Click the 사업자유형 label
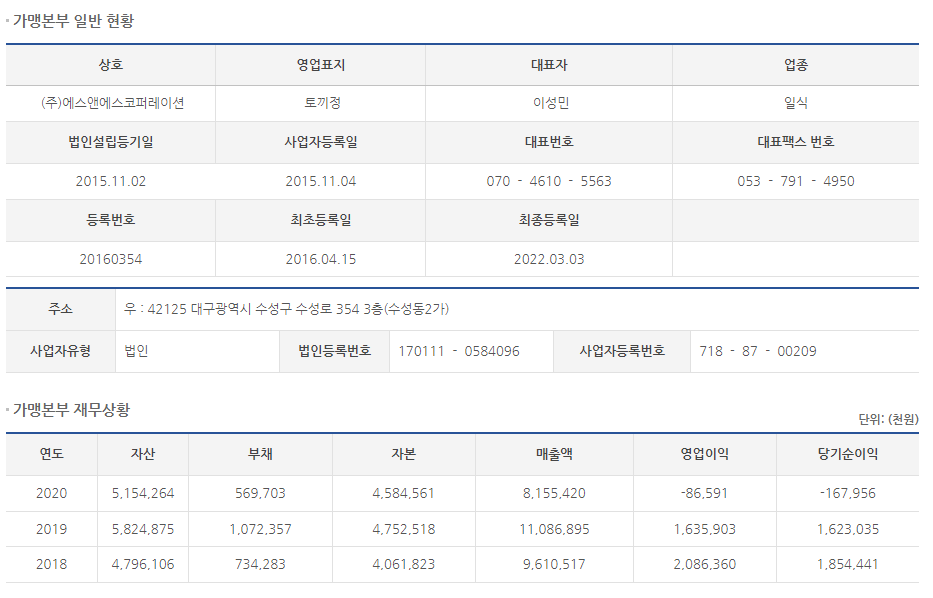933x598 pixels. coord(61,350)
